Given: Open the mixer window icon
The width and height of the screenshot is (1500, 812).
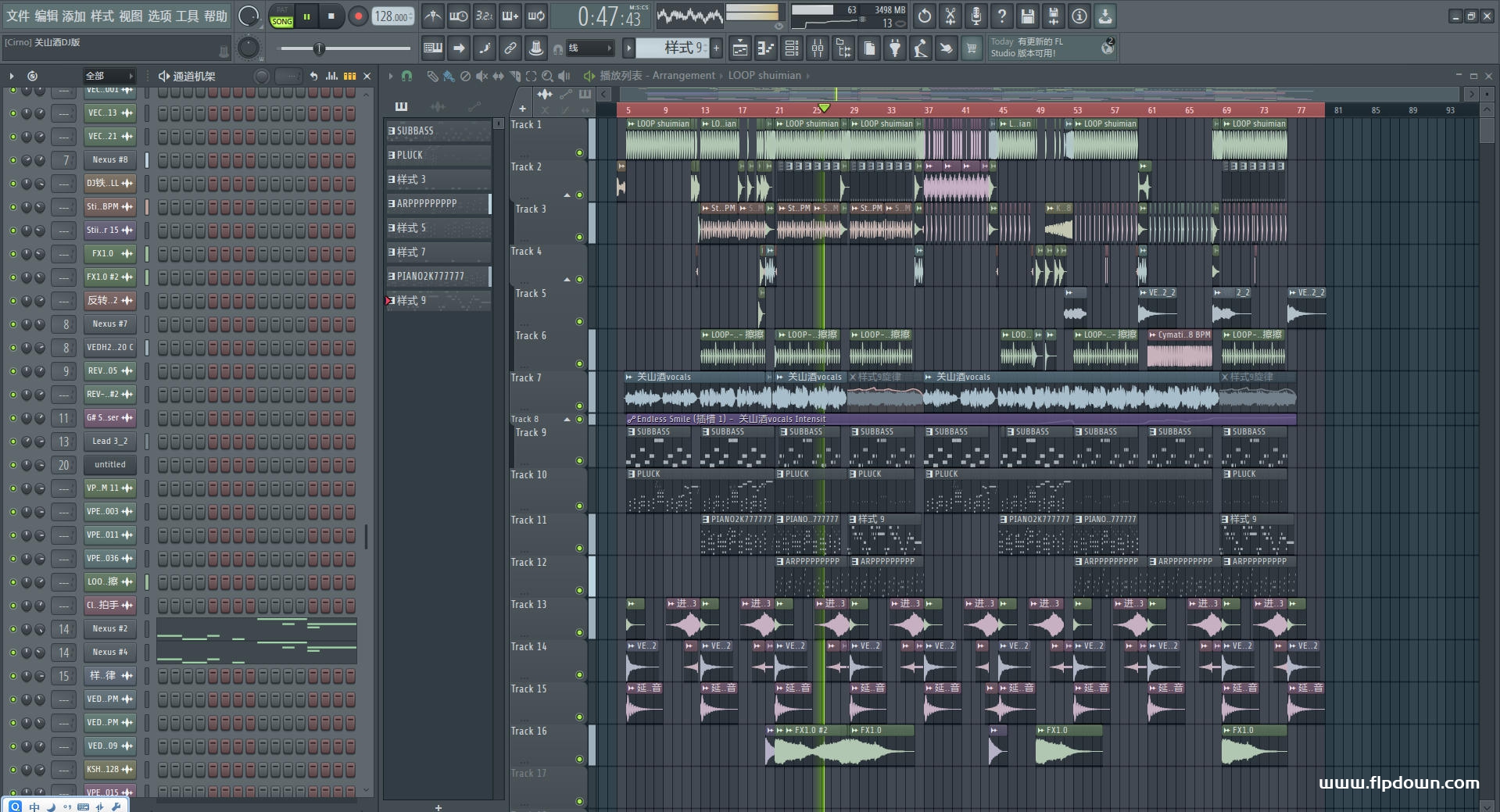Looking at the screenshot, I should coord(818,48).
